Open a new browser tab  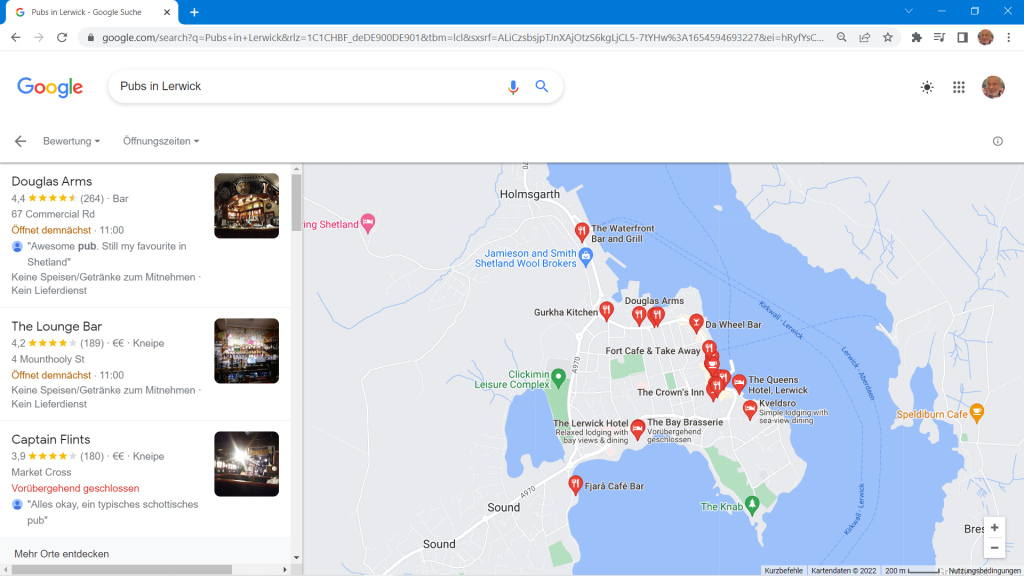tap(194, 12)
